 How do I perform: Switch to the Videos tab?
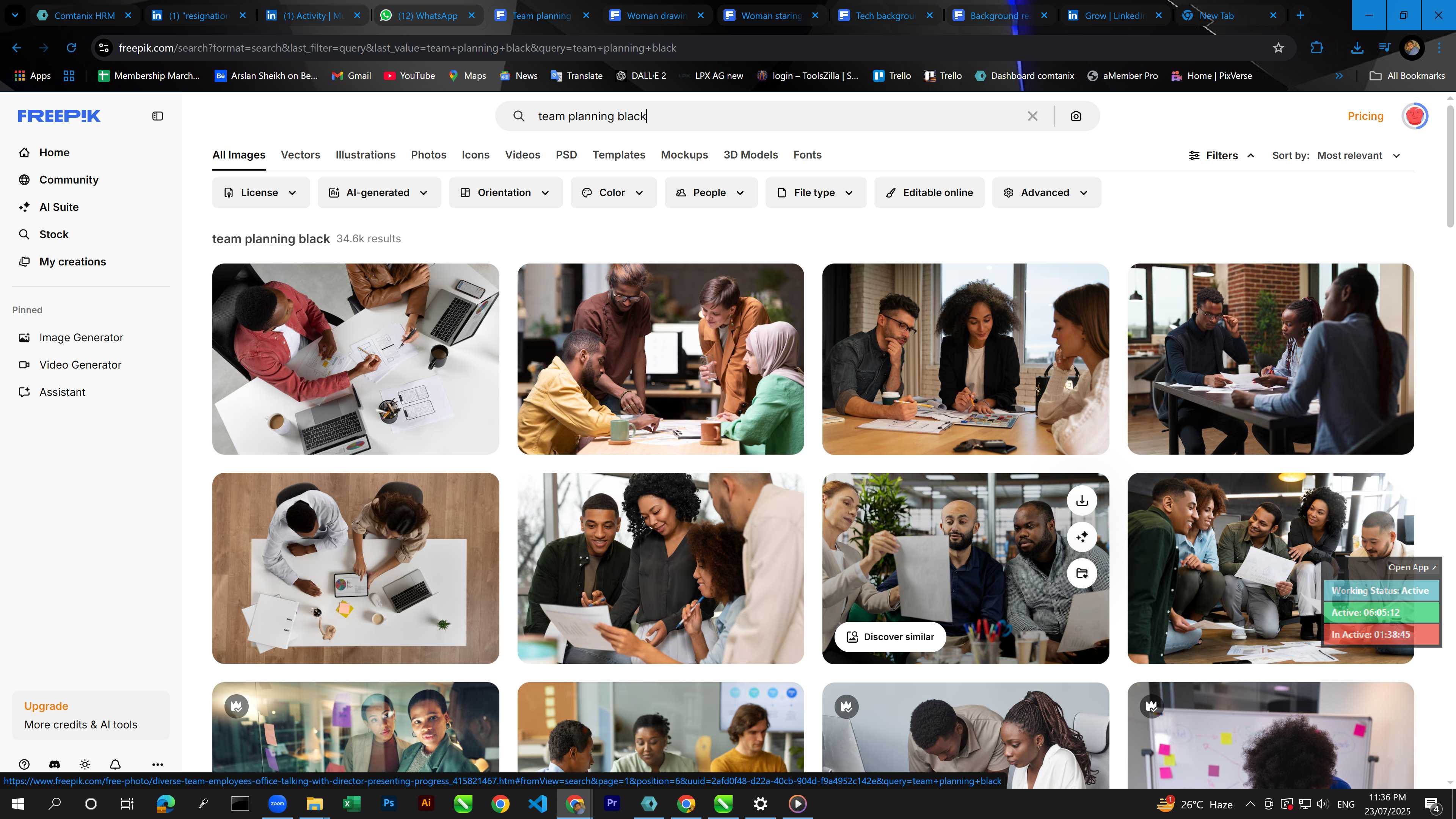pos(522,155)
